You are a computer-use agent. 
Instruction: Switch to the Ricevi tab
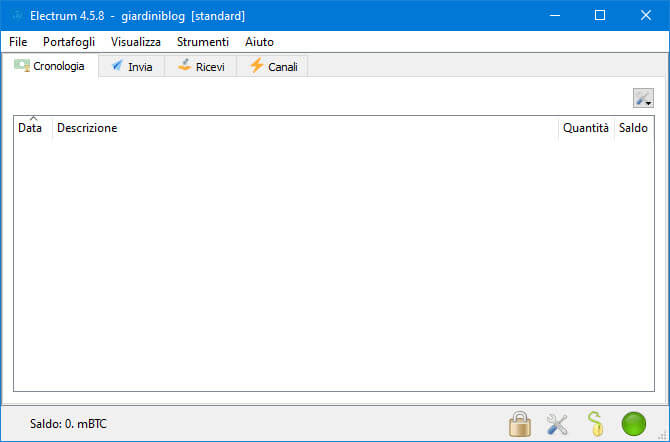[x=201, y=67]
